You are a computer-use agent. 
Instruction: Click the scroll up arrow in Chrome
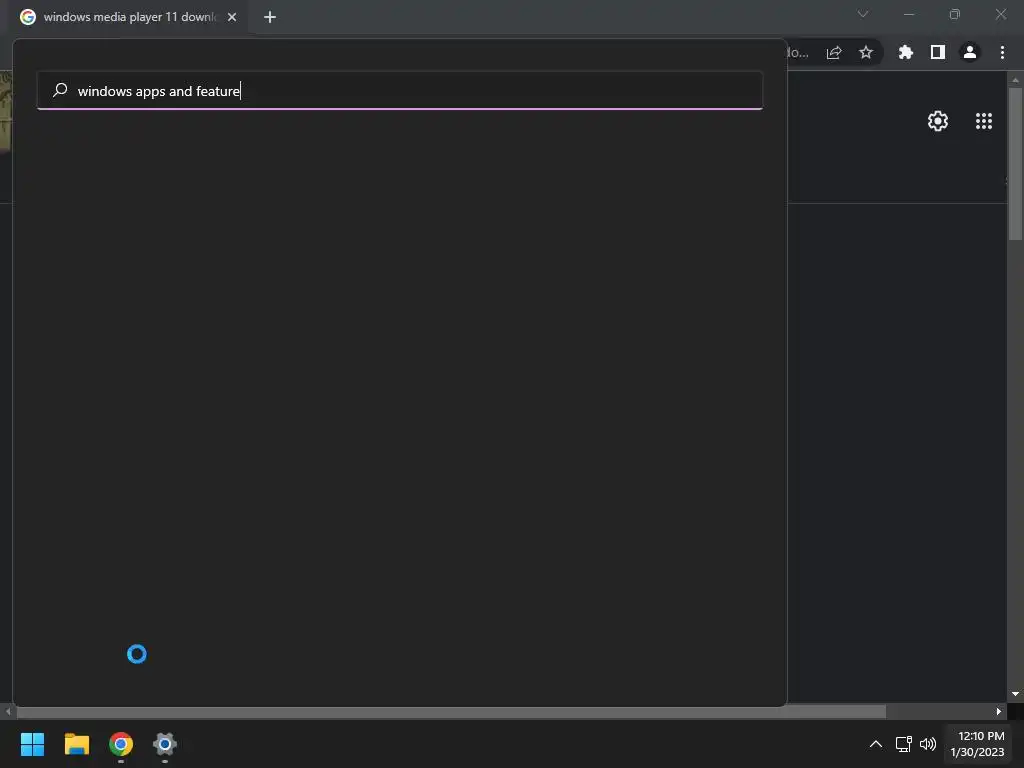tap(1015, 80)
